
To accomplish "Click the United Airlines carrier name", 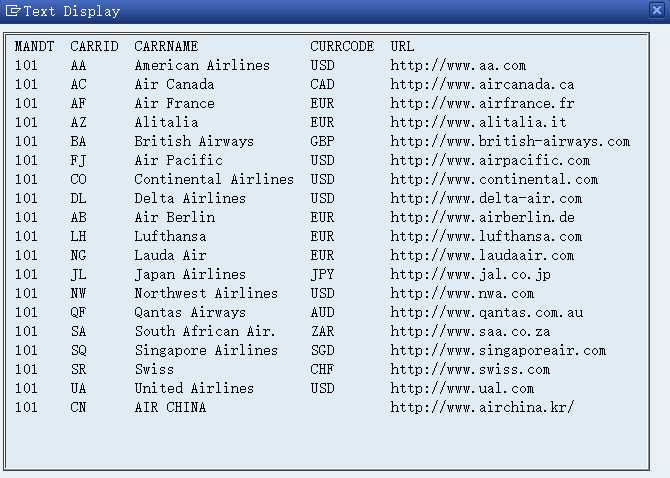I will point(194,388).
